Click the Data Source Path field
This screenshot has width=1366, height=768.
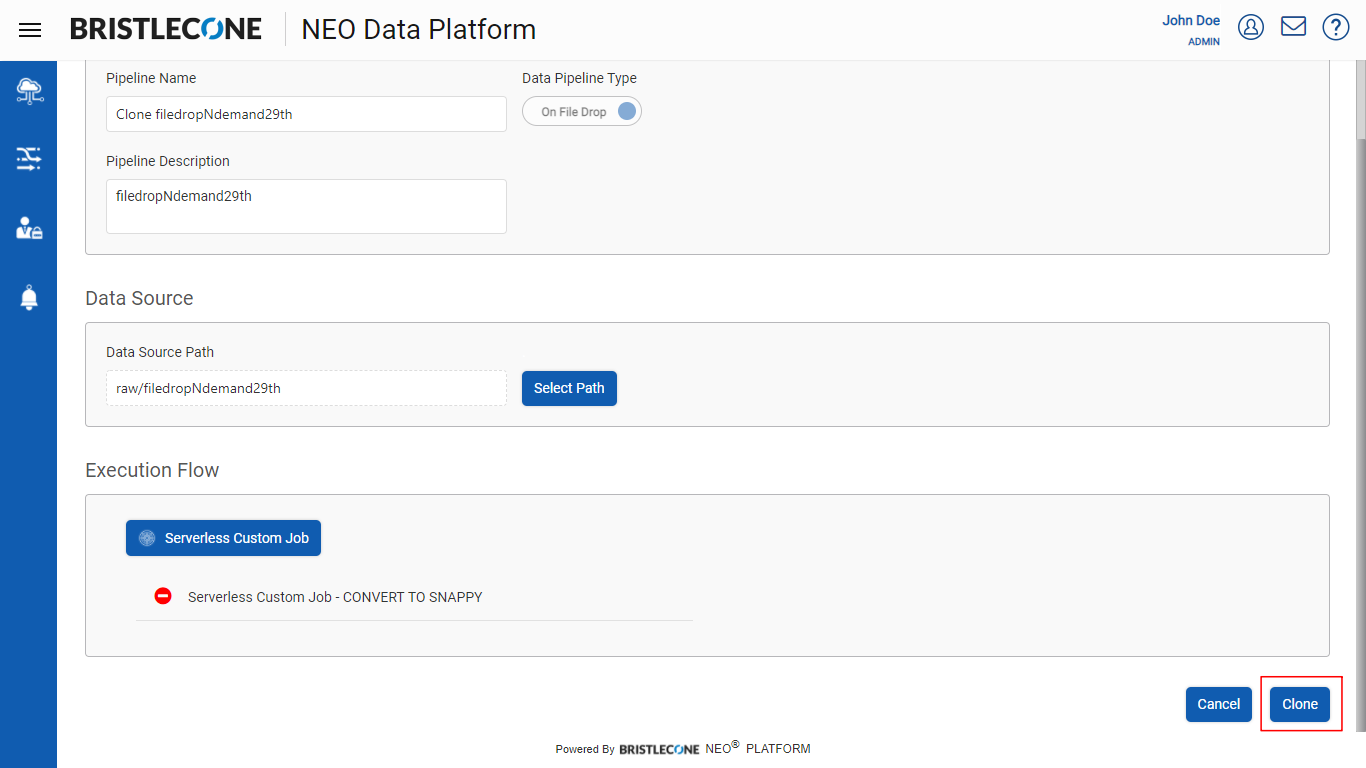[306, 388]
